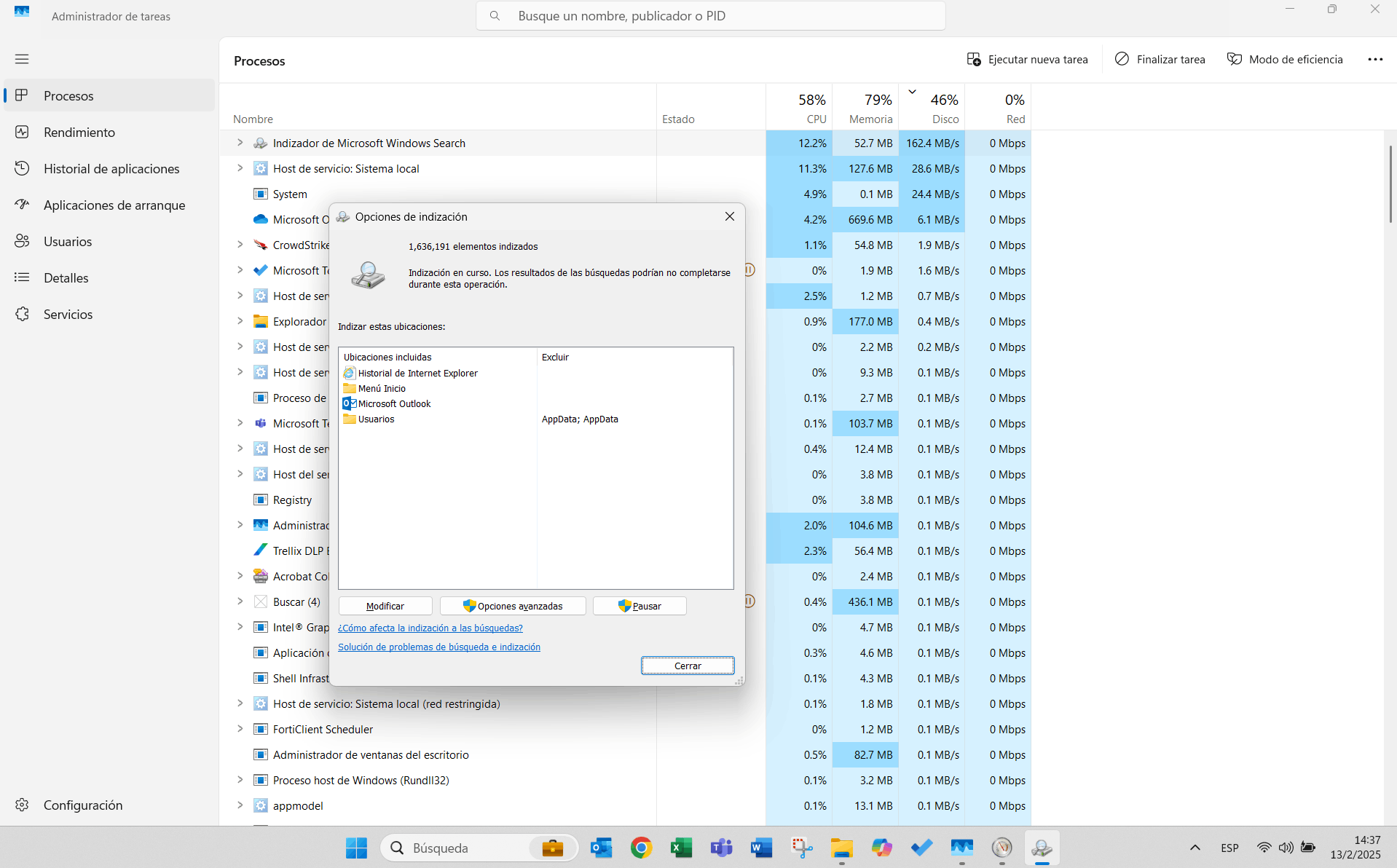Open the Rendimiento section in the sidebar
1397x868 pixels.
(x=79, y=132)
